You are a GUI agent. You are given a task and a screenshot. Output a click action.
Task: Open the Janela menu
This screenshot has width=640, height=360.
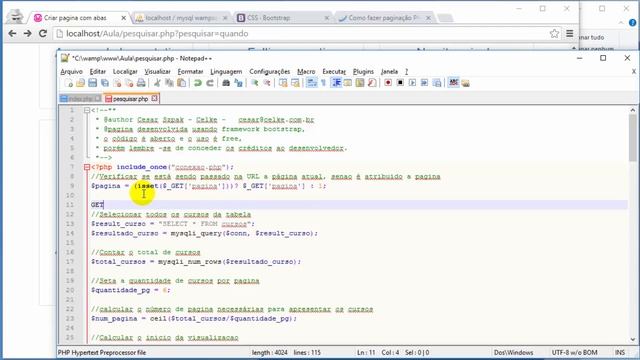point(389,71)
